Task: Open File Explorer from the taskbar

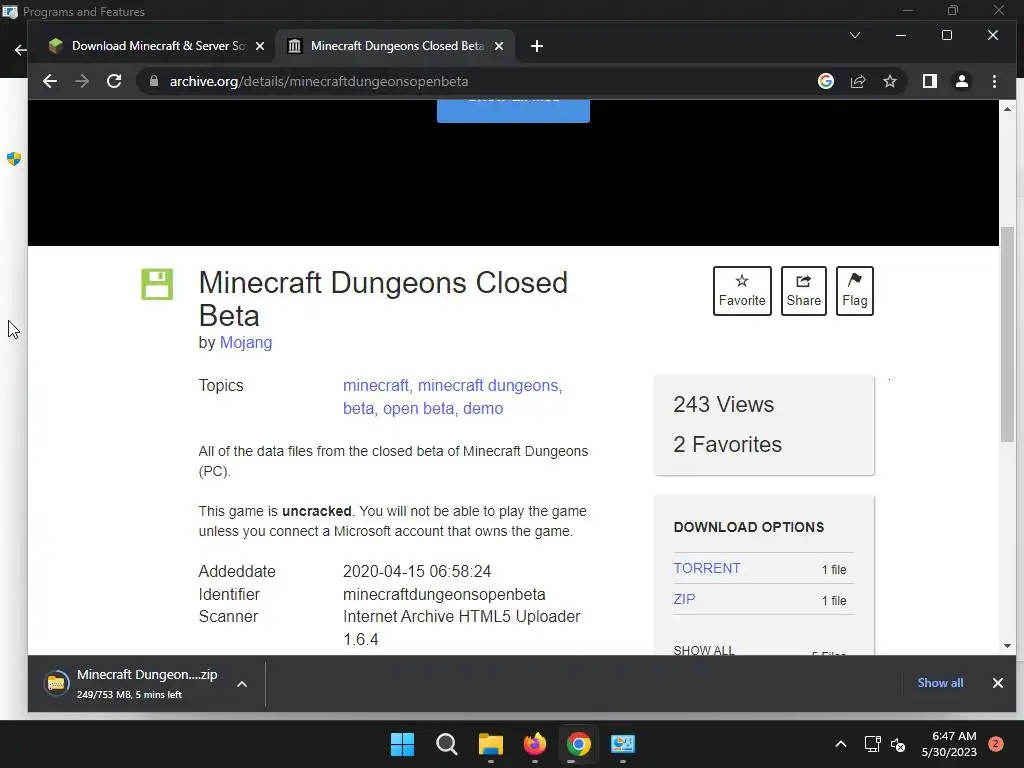Action: click(490, 744)
